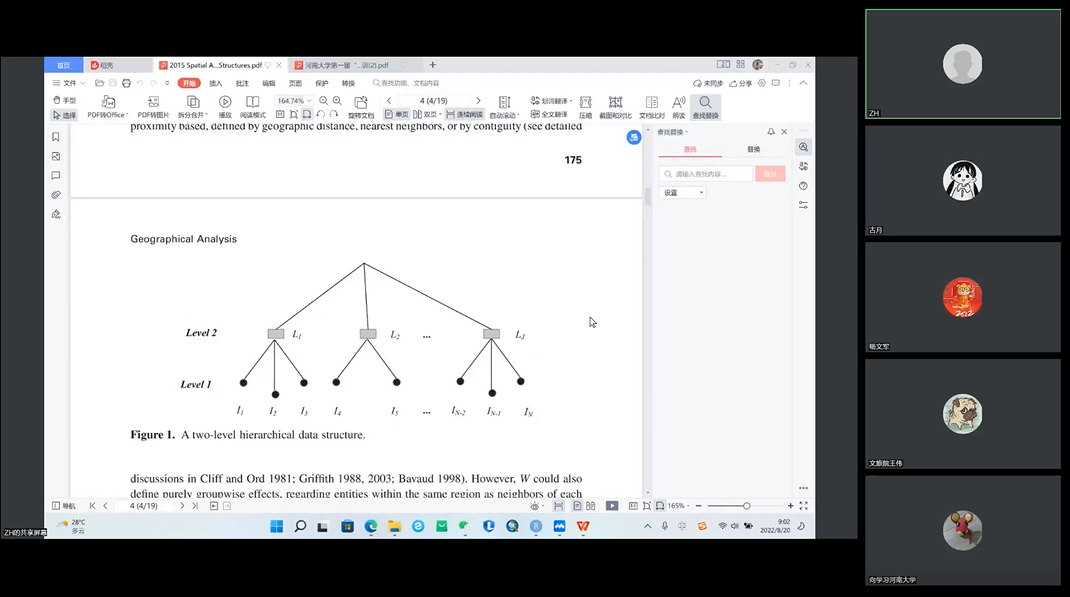1070x597 pixels.
Task: Click the find content search input field
Action: pos(708,174)
